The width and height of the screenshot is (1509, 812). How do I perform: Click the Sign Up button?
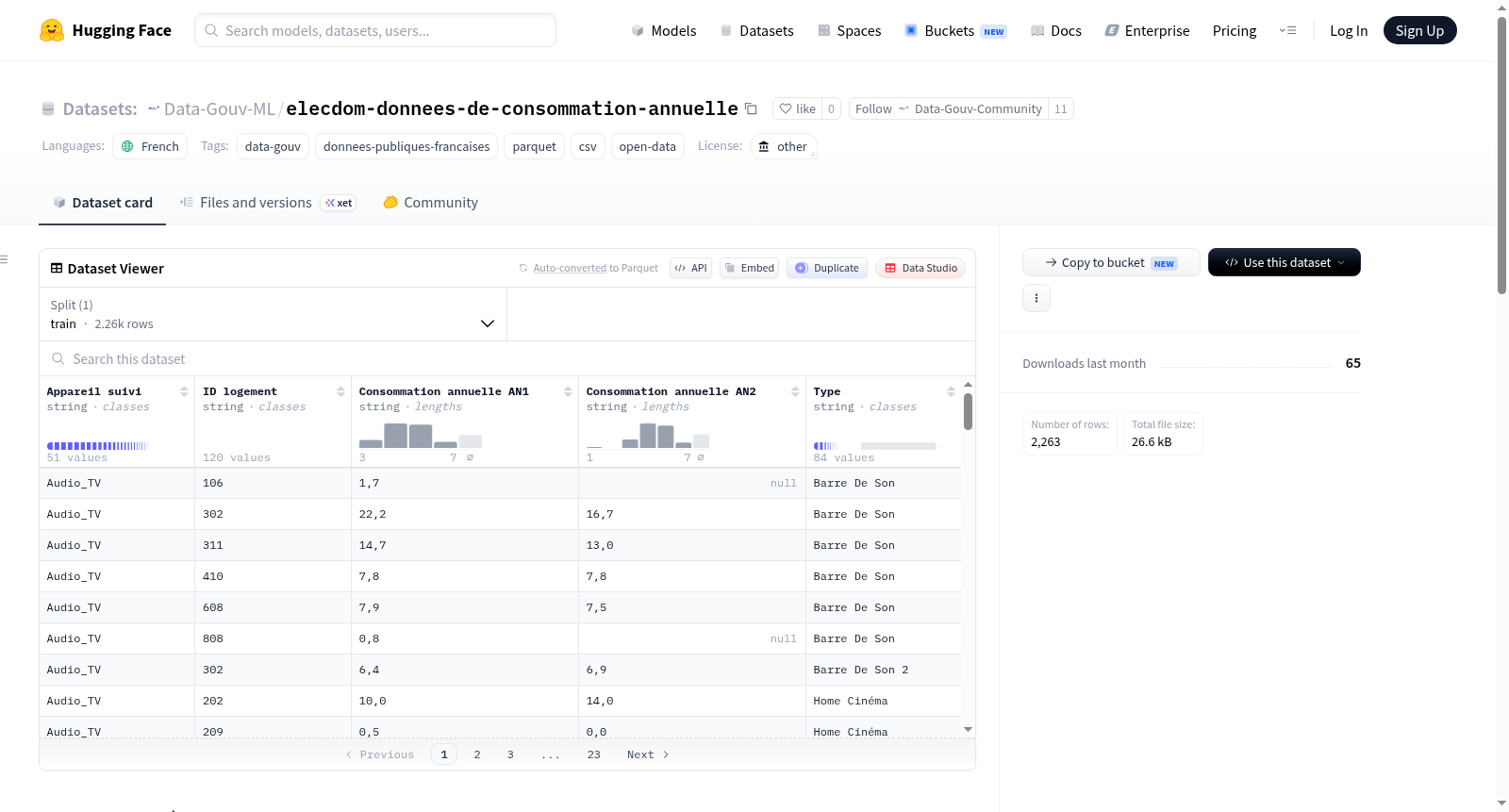tap(1419, 30)
